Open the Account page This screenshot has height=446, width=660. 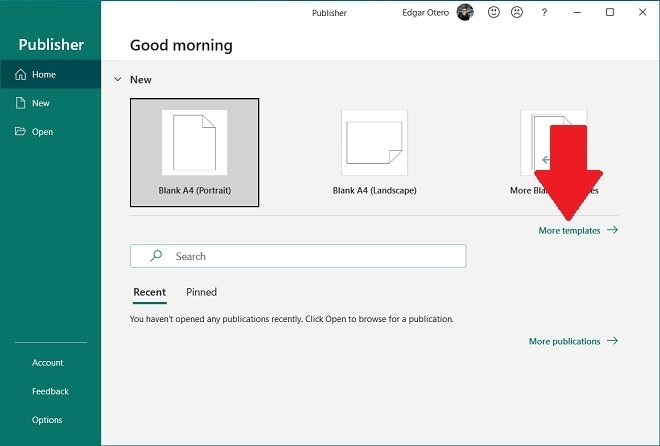(48, 363)
